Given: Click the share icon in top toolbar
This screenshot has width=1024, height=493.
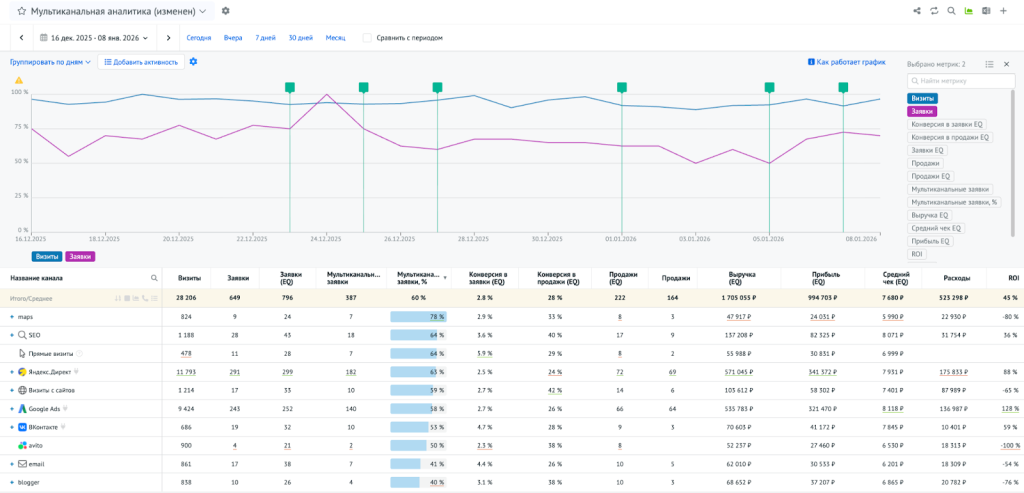Looking at the screenshot, I should click(917, 11).
